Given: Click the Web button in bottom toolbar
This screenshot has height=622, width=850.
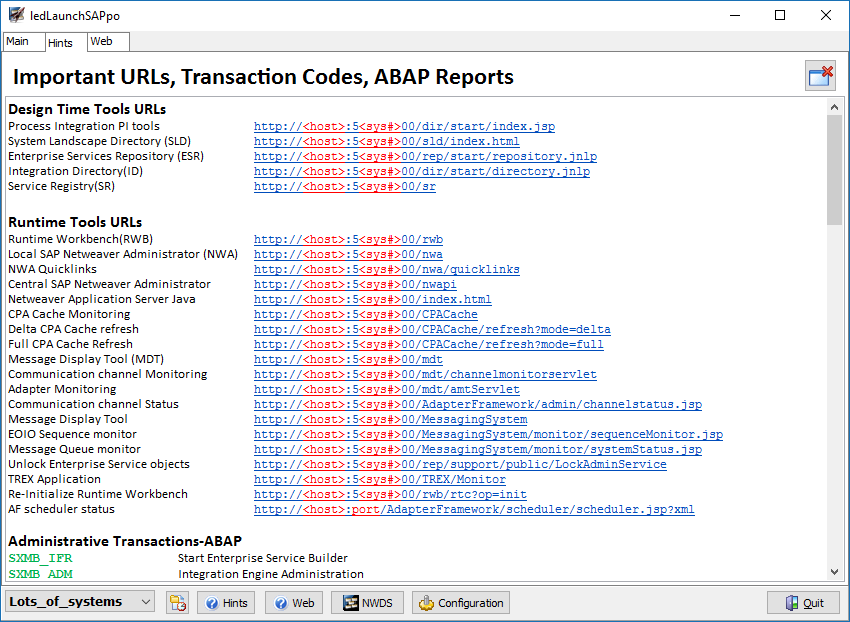Looking at the screenshot, I should (x=295, y=602).
